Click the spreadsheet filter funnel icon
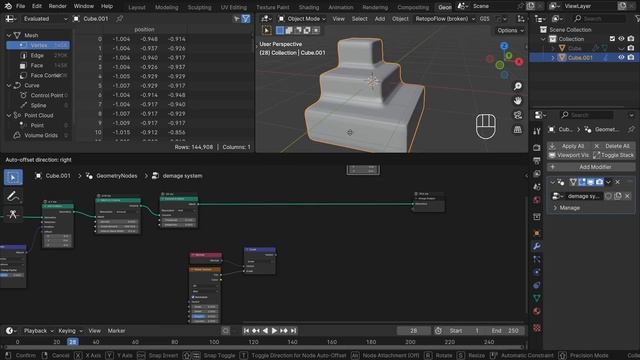The width and height of the screenshot is (640, 360). [246, 19]
